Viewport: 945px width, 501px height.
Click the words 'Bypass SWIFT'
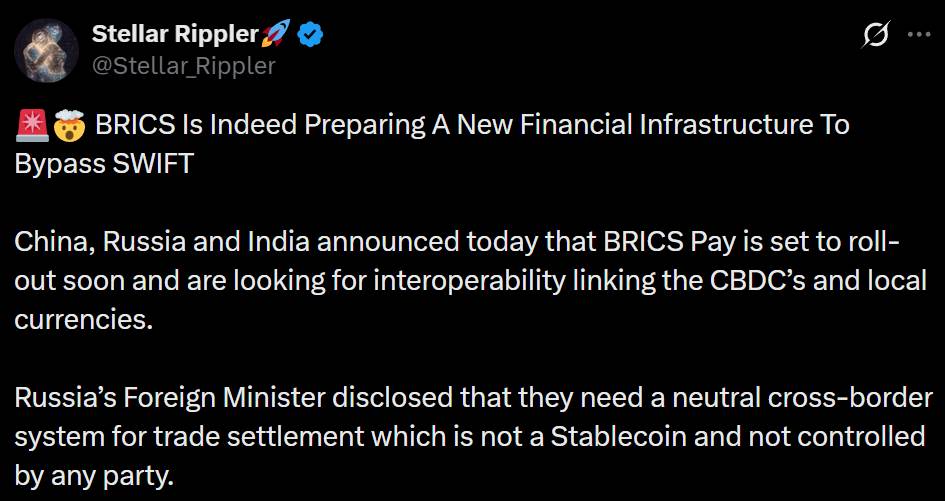pos(103,164)
